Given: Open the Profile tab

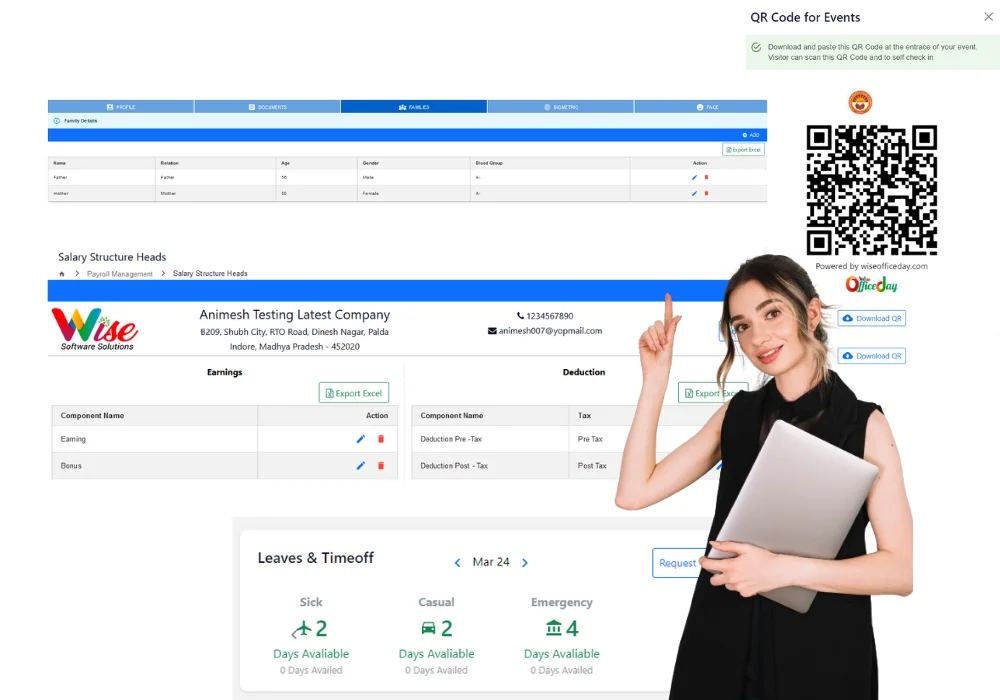Looking at the screenshot, I should tap(121, 107).
